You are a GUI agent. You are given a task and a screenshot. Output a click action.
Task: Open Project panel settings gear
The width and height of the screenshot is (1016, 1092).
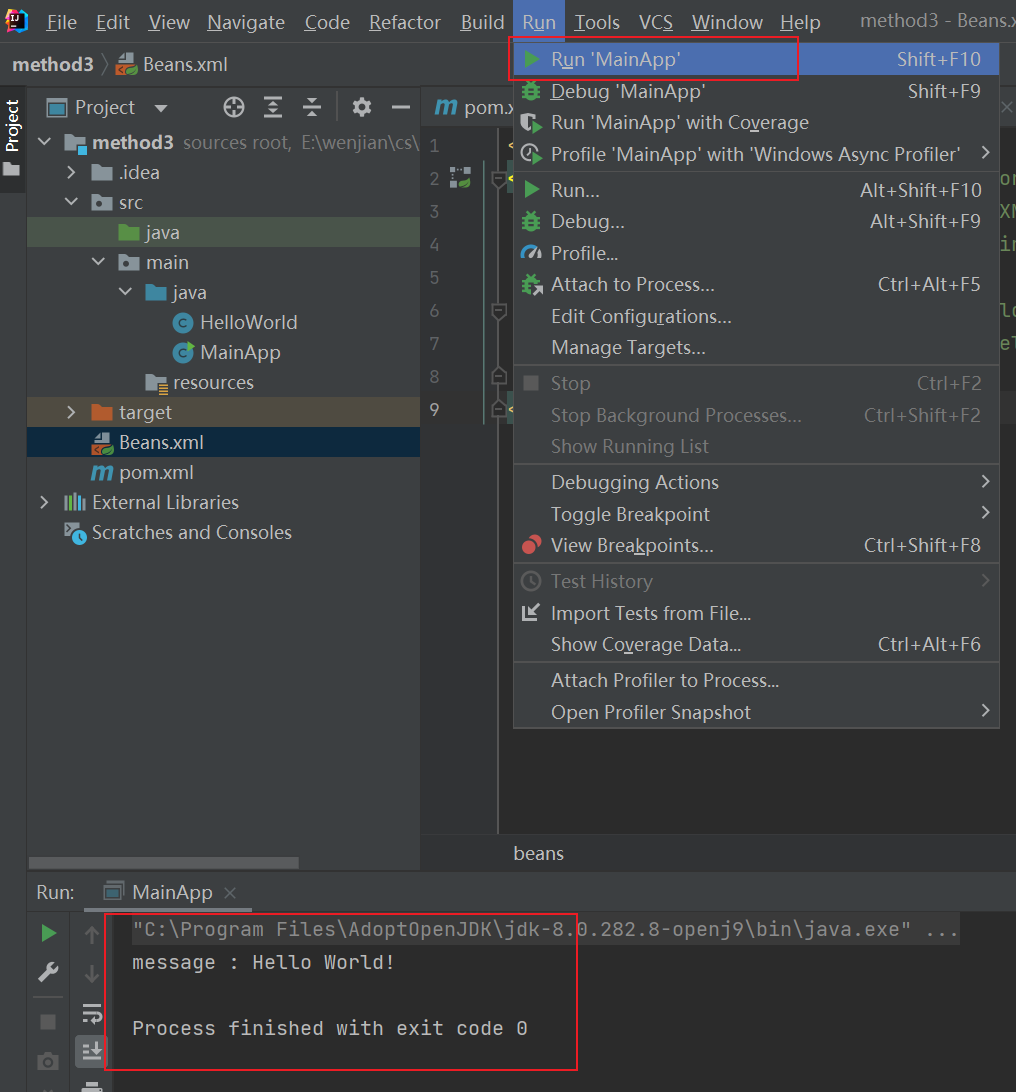click(x=361, y=107)
